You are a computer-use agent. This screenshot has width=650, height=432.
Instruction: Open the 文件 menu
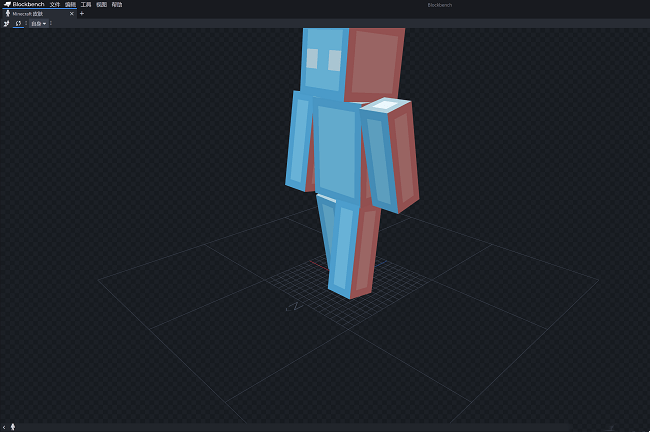click(x=55, y=4)
